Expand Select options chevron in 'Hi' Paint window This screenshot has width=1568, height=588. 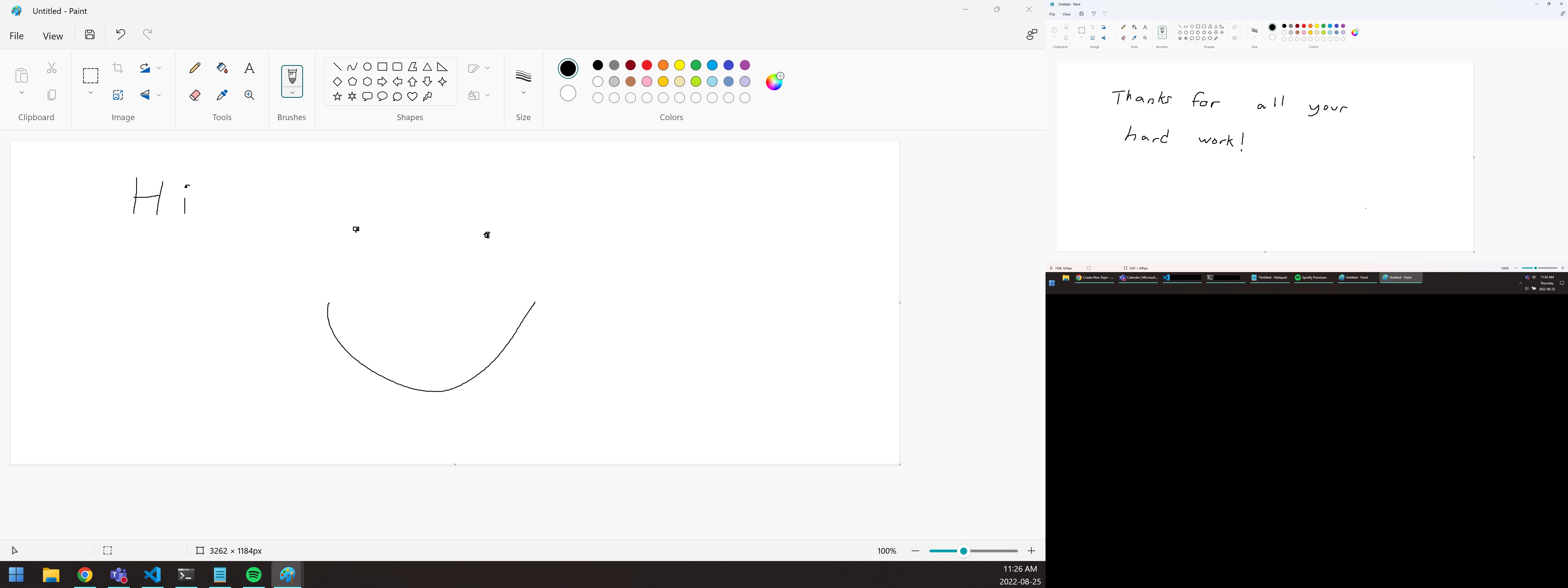91,93
